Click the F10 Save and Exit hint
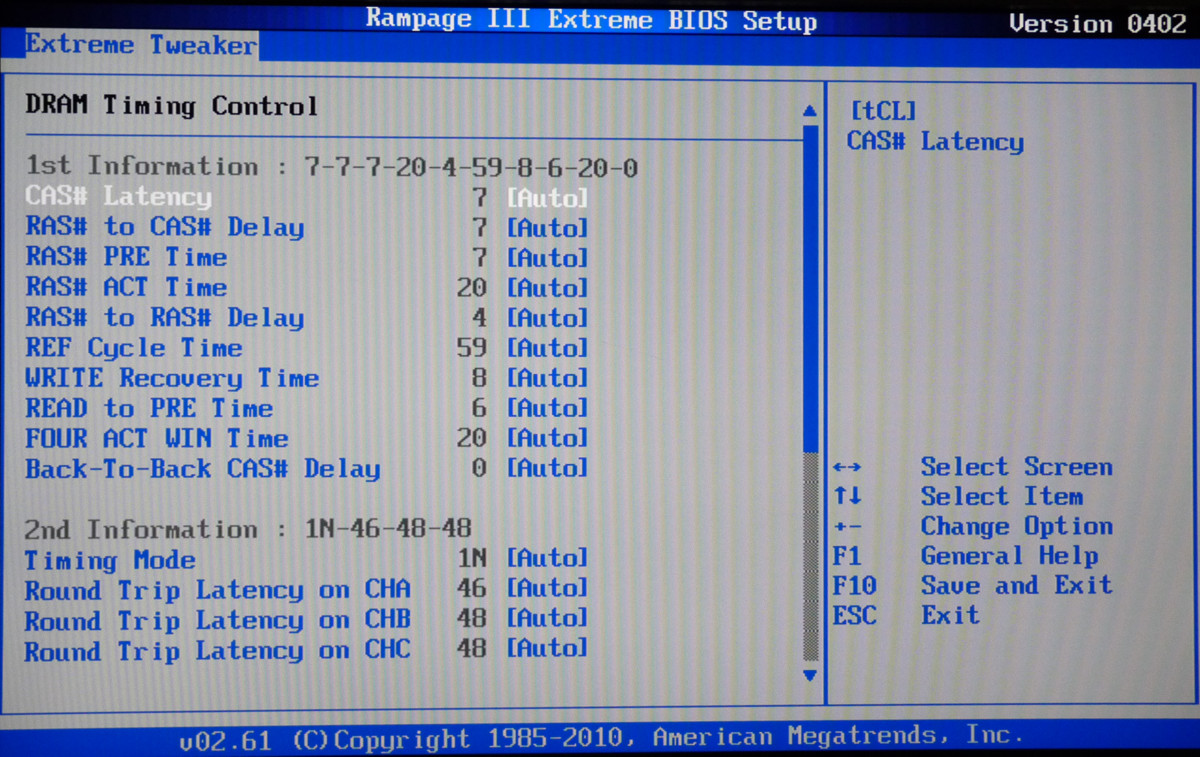Image resolution: width=1200 pixels, height=757 pixels. [x=972, y=585]
